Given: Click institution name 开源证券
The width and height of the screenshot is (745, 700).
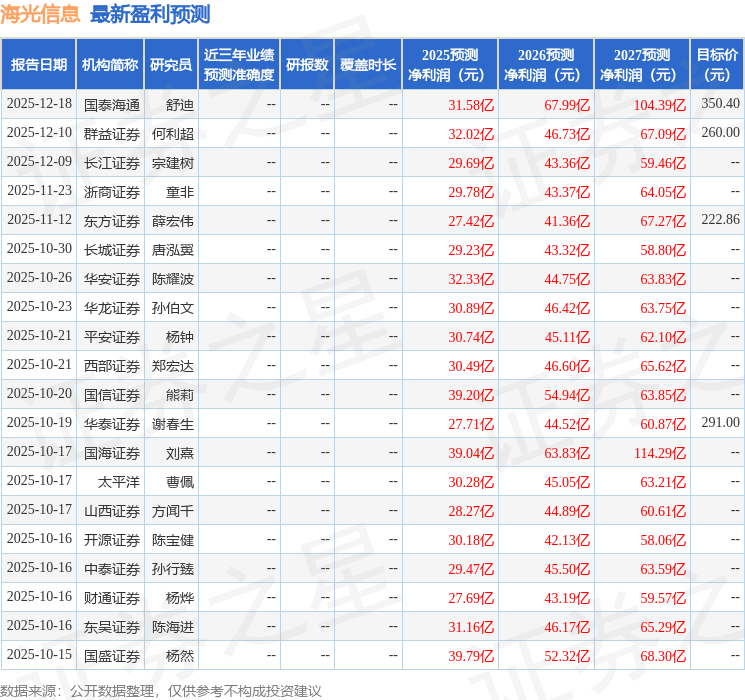Looking at the screenshot, I should tap(112, 540).
